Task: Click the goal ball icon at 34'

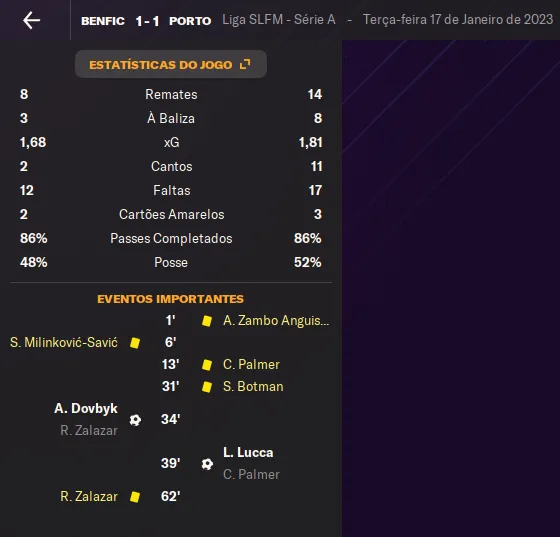Action: tap(135, 420)
